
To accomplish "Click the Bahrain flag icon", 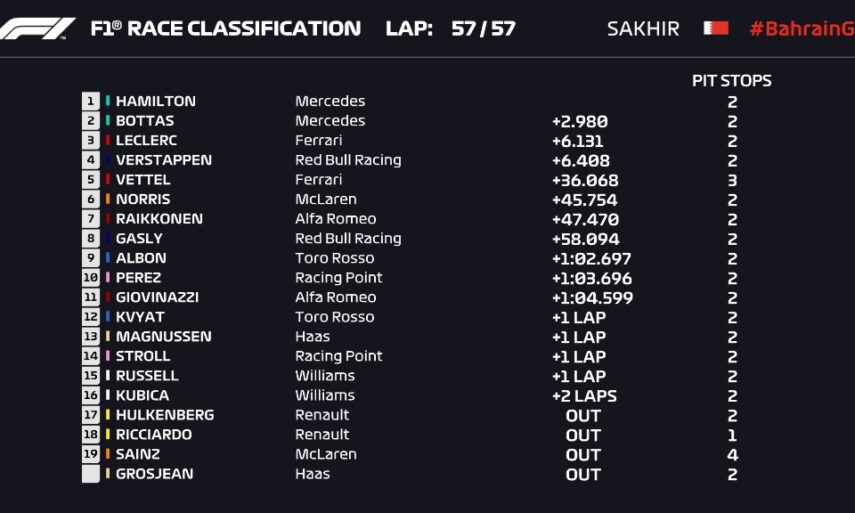I will click(x=716, y=28).
